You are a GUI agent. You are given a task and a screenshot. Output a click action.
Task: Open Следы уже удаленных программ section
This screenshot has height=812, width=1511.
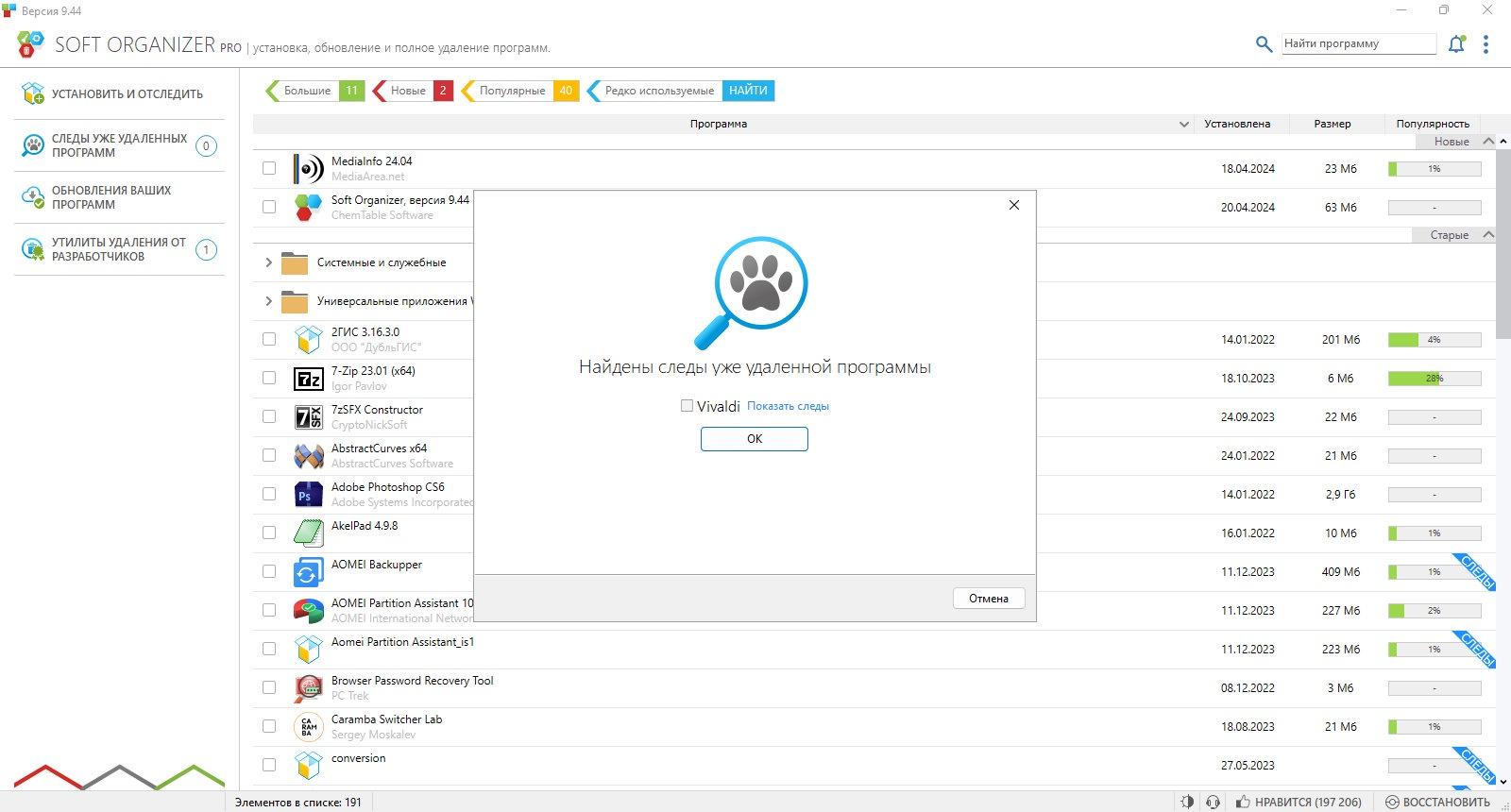[x=120, y=145]
